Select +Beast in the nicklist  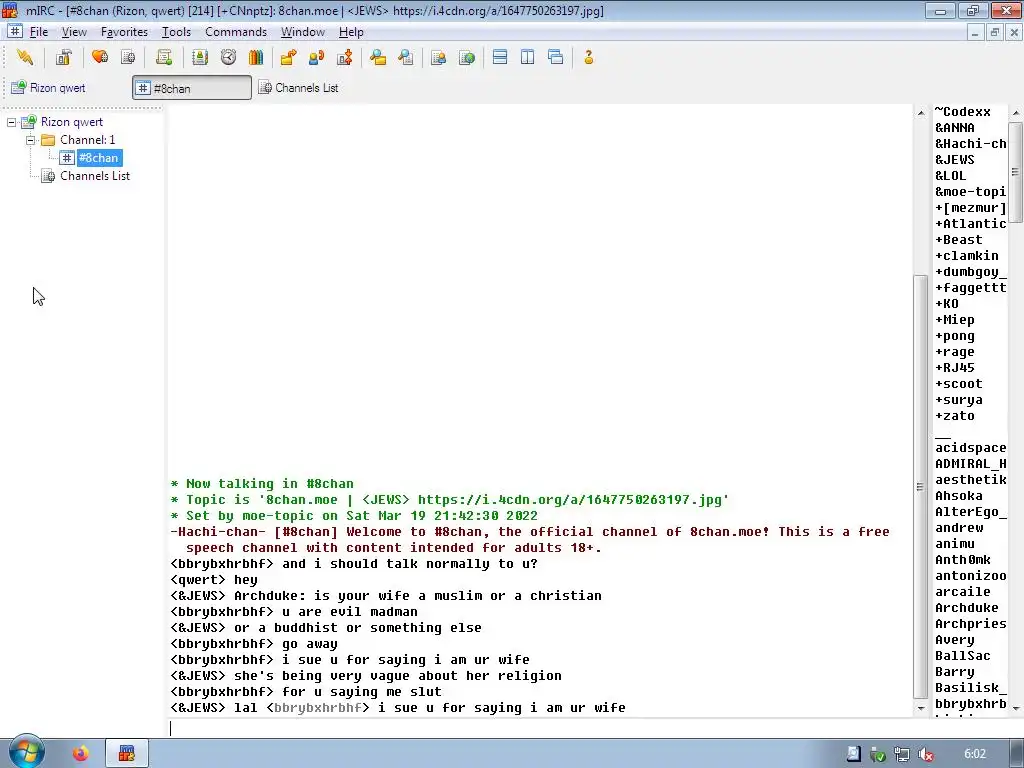(x=959, y=240)
